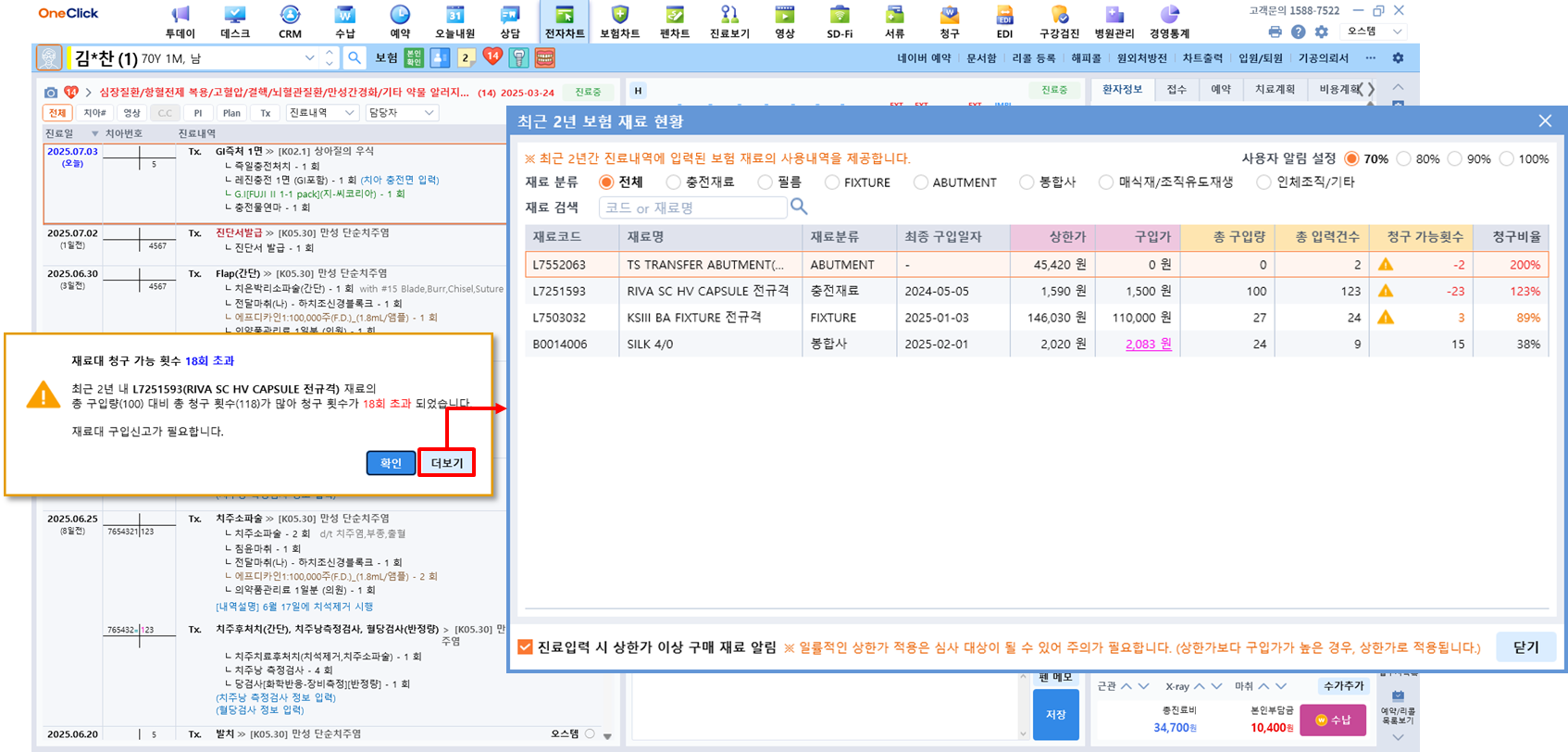1568x752 pixels.
Task: Expand the 진료내역 dropdown filter
Action: [321, 113]
